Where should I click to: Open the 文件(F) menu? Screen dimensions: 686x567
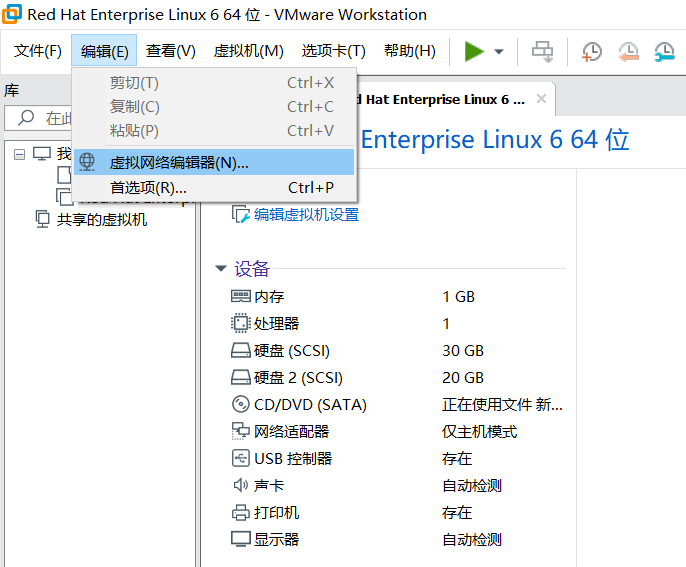coord(38,51)
